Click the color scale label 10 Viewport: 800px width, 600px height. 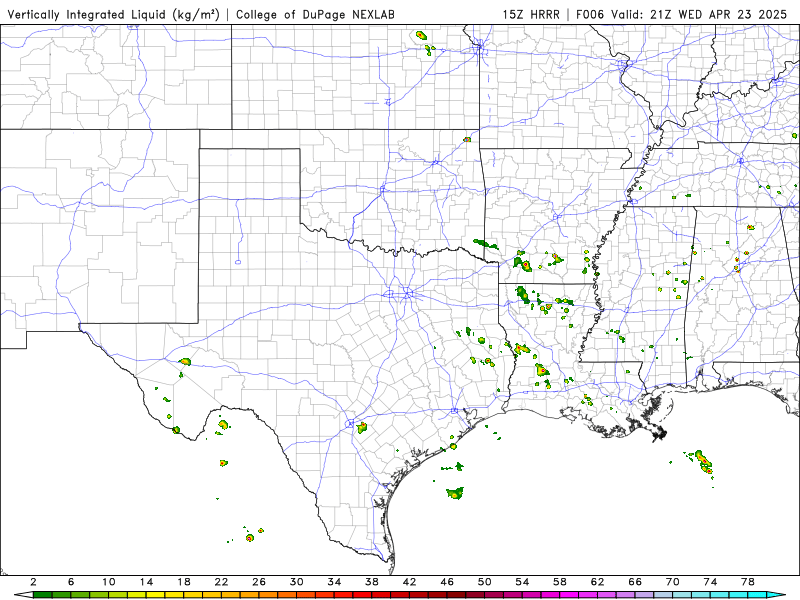pos(109,582)
